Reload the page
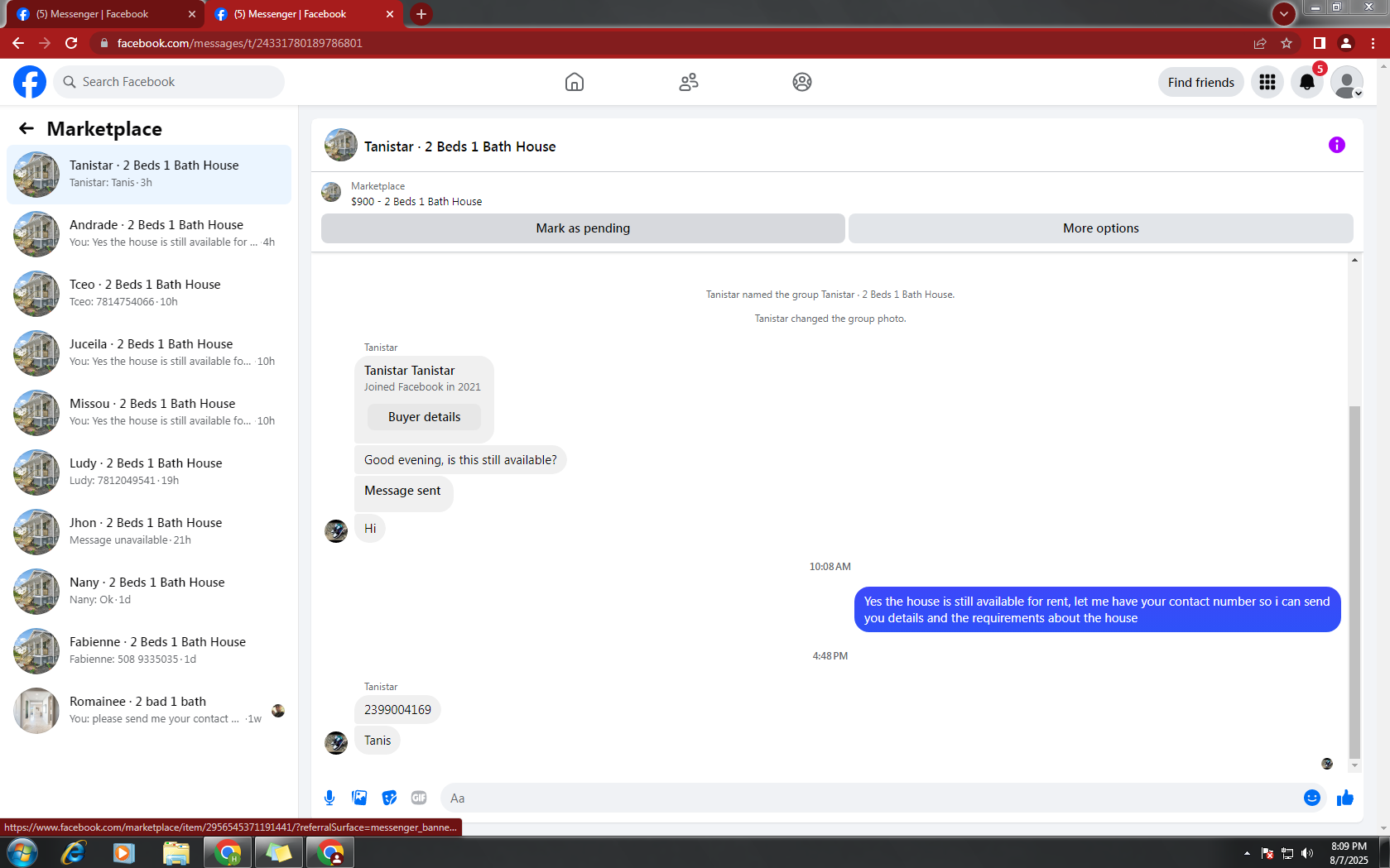 [72, 43]
